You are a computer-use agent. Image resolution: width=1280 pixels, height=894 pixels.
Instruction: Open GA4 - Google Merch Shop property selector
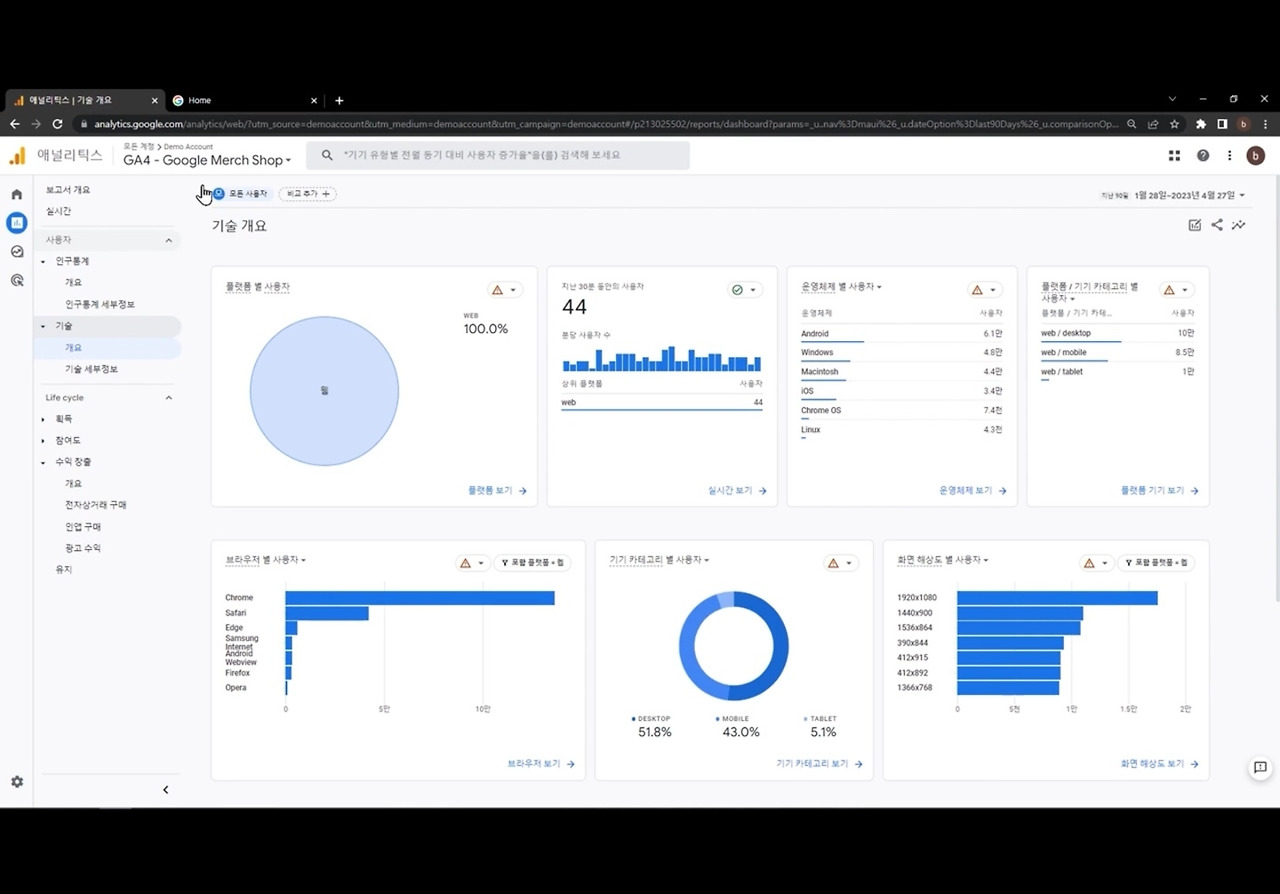[207, 160]
